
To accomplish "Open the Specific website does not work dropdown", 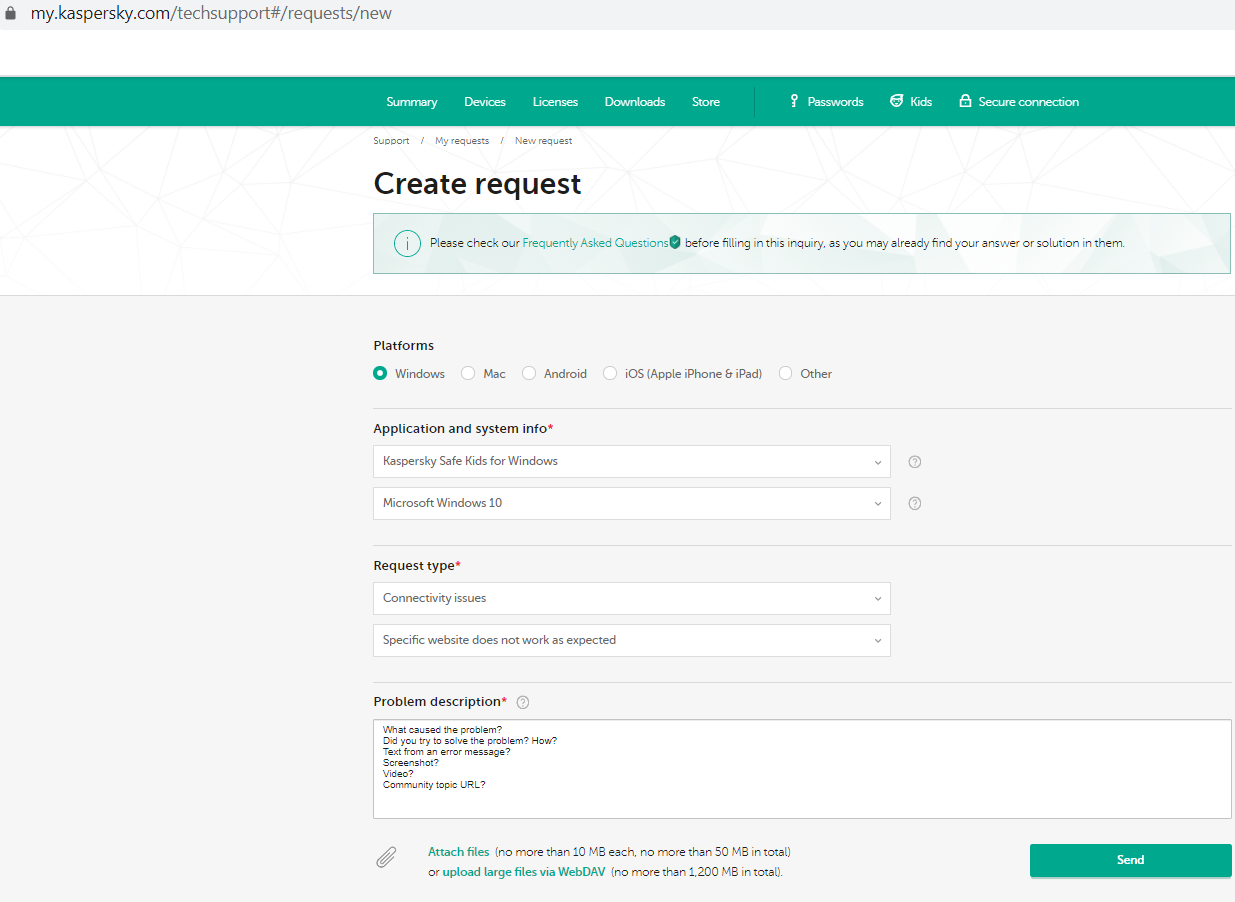I will tap(632, 640).
